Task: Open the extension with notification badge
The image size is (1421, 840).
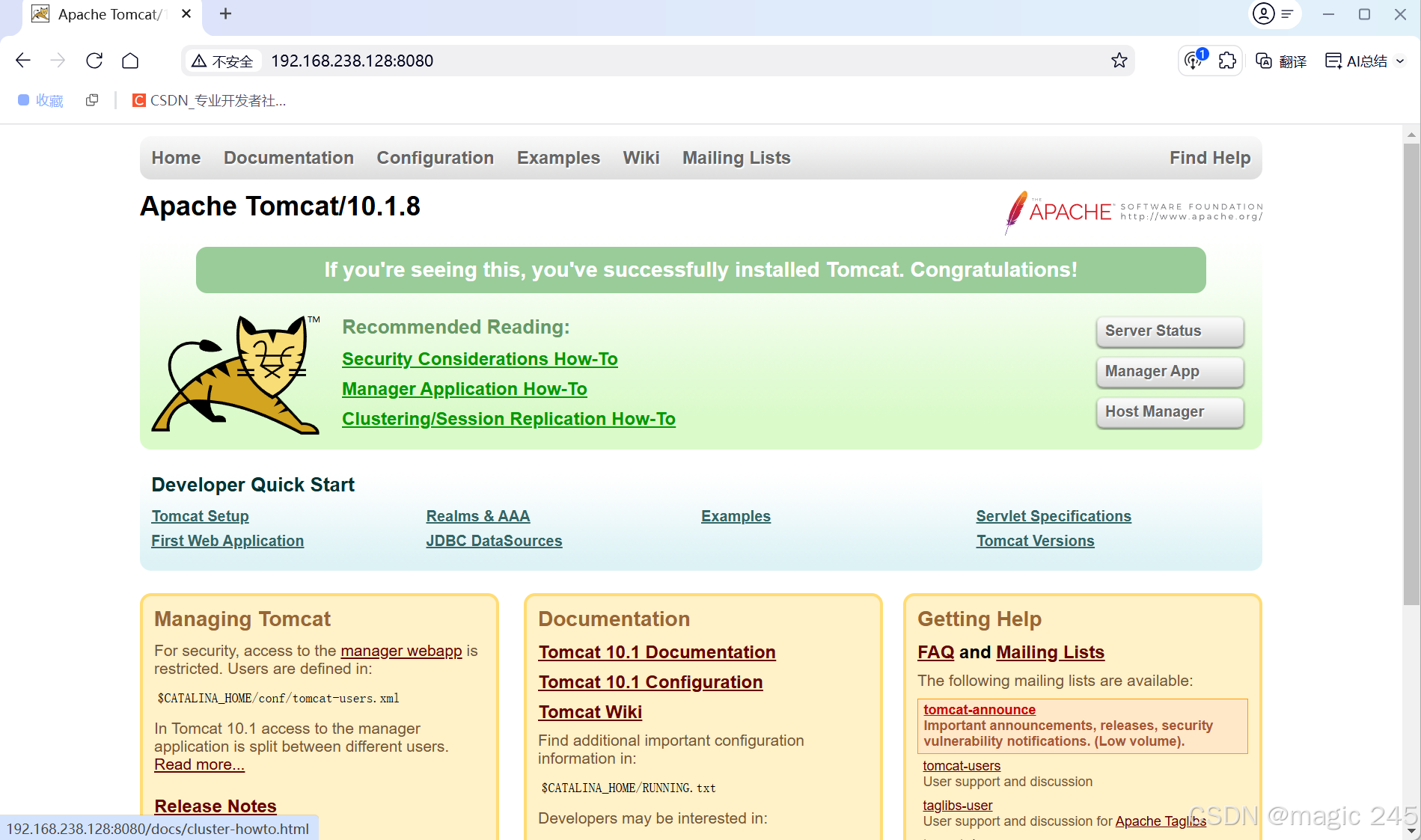Action: (x=1194, y=60)
